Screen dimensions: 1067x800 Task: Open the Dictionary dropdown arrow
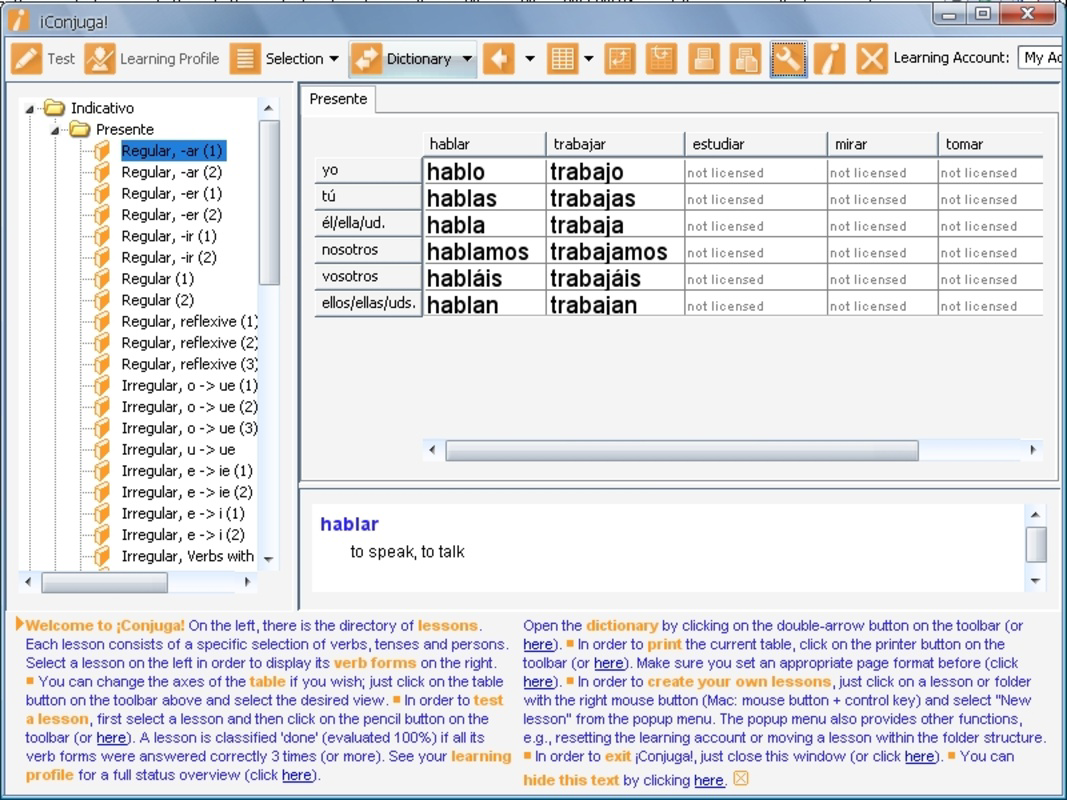point(467,59)
